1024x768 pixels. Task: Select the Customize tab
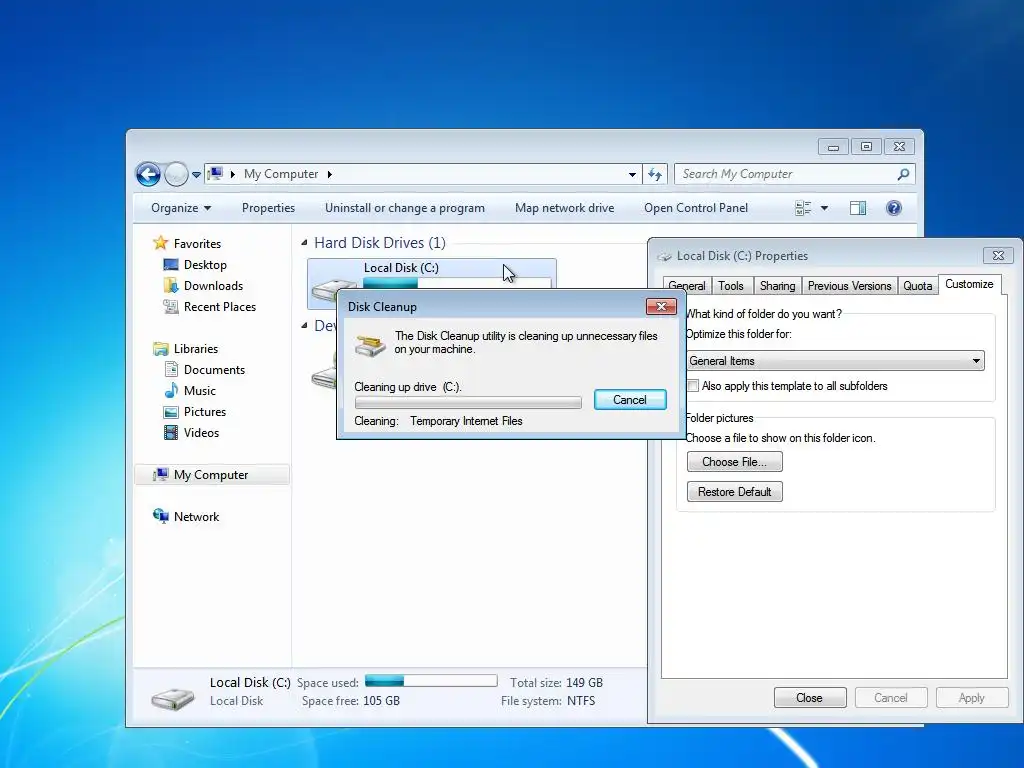click(x=969, y=284)
